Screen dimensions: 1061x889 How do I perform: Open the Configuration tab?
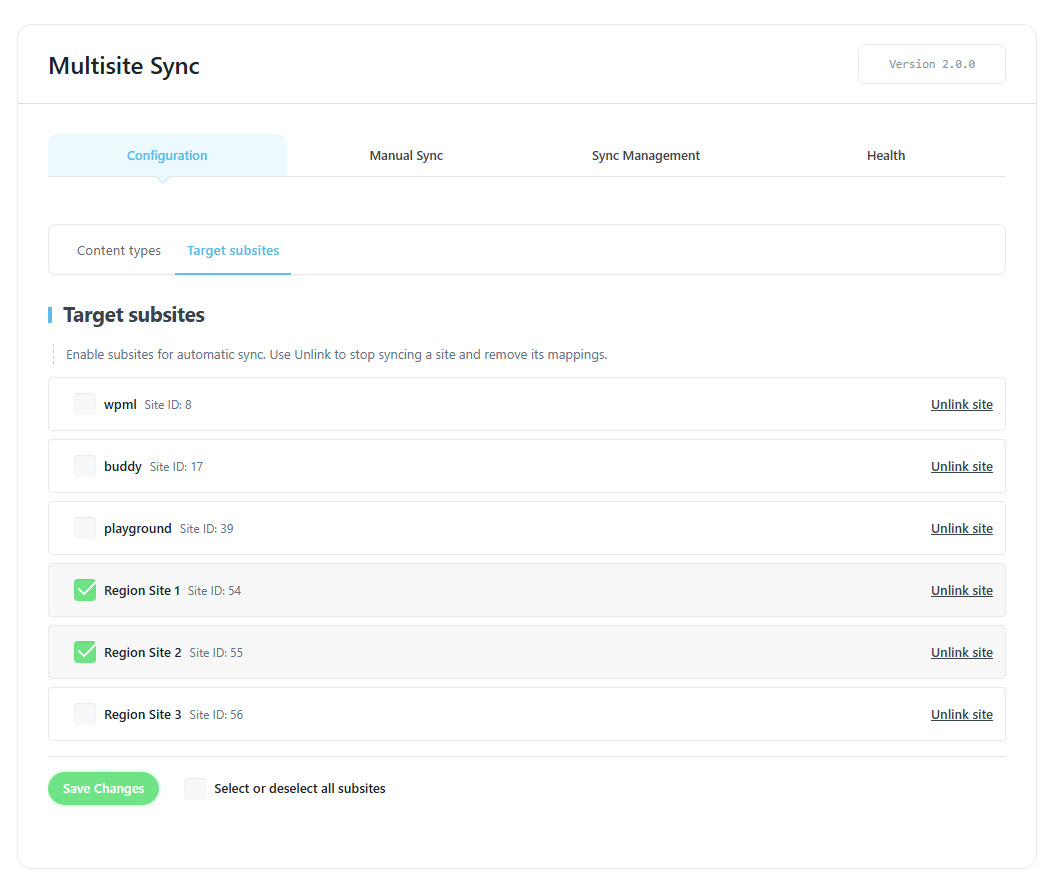tap(167, 156)
